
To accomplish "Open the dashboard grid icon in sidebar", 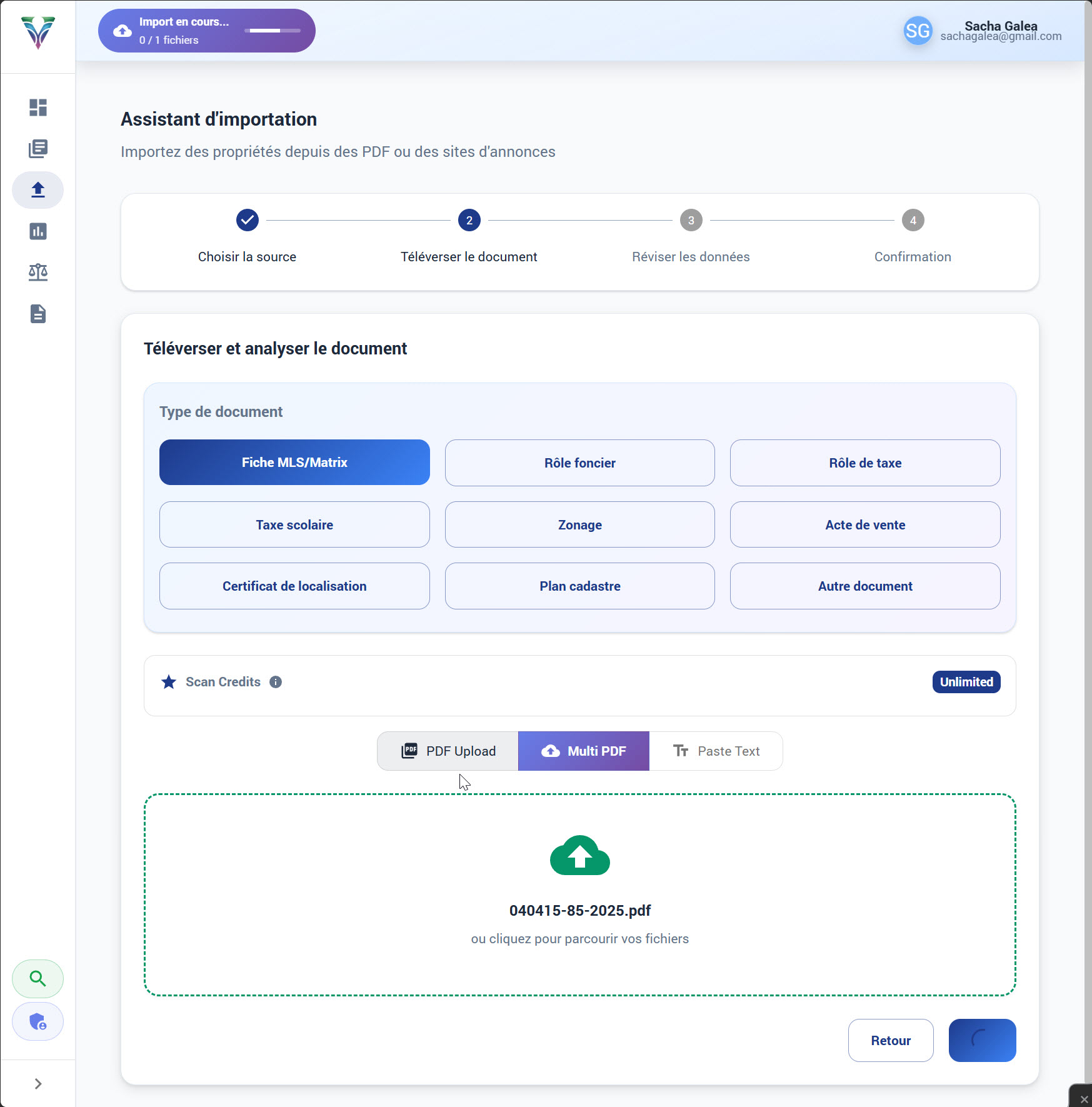I will point(38,108).
